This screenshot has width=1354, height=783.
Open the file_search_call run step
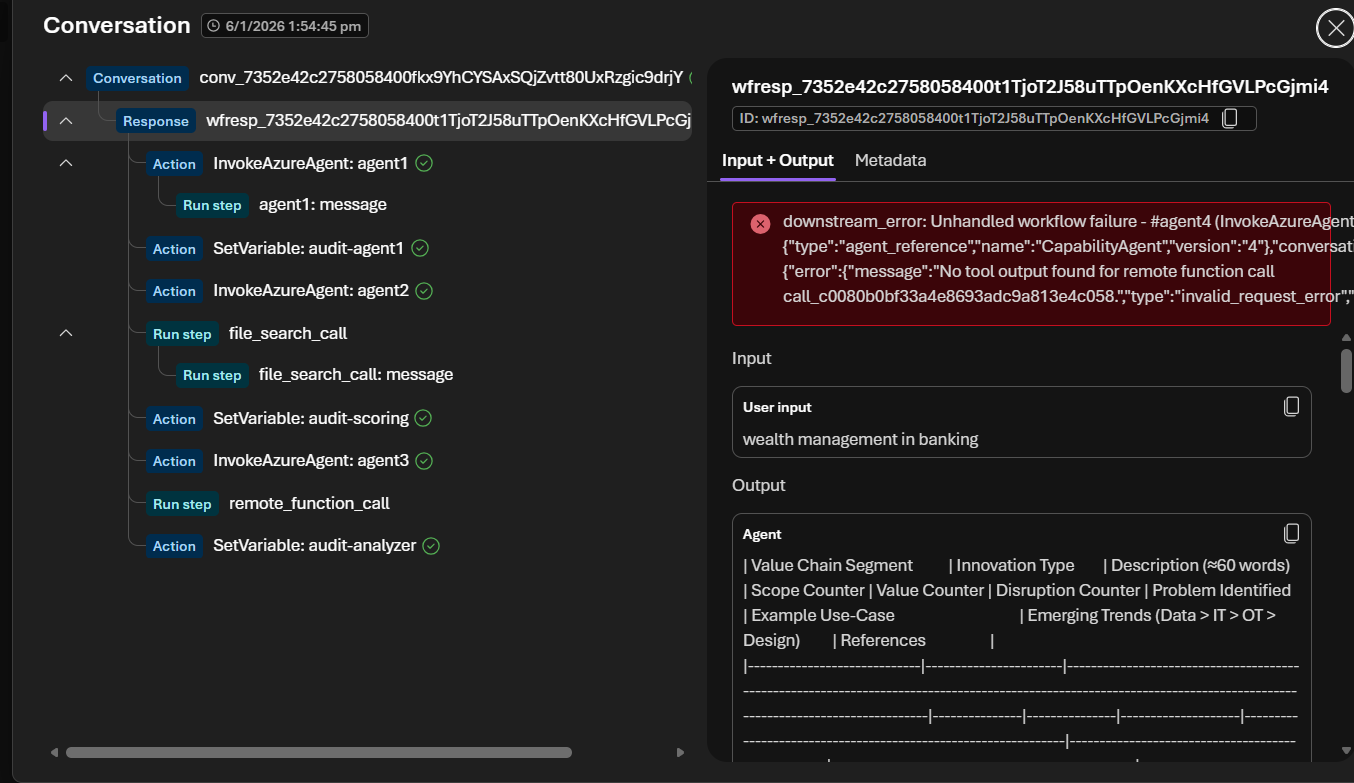click(x=288, y=334)
